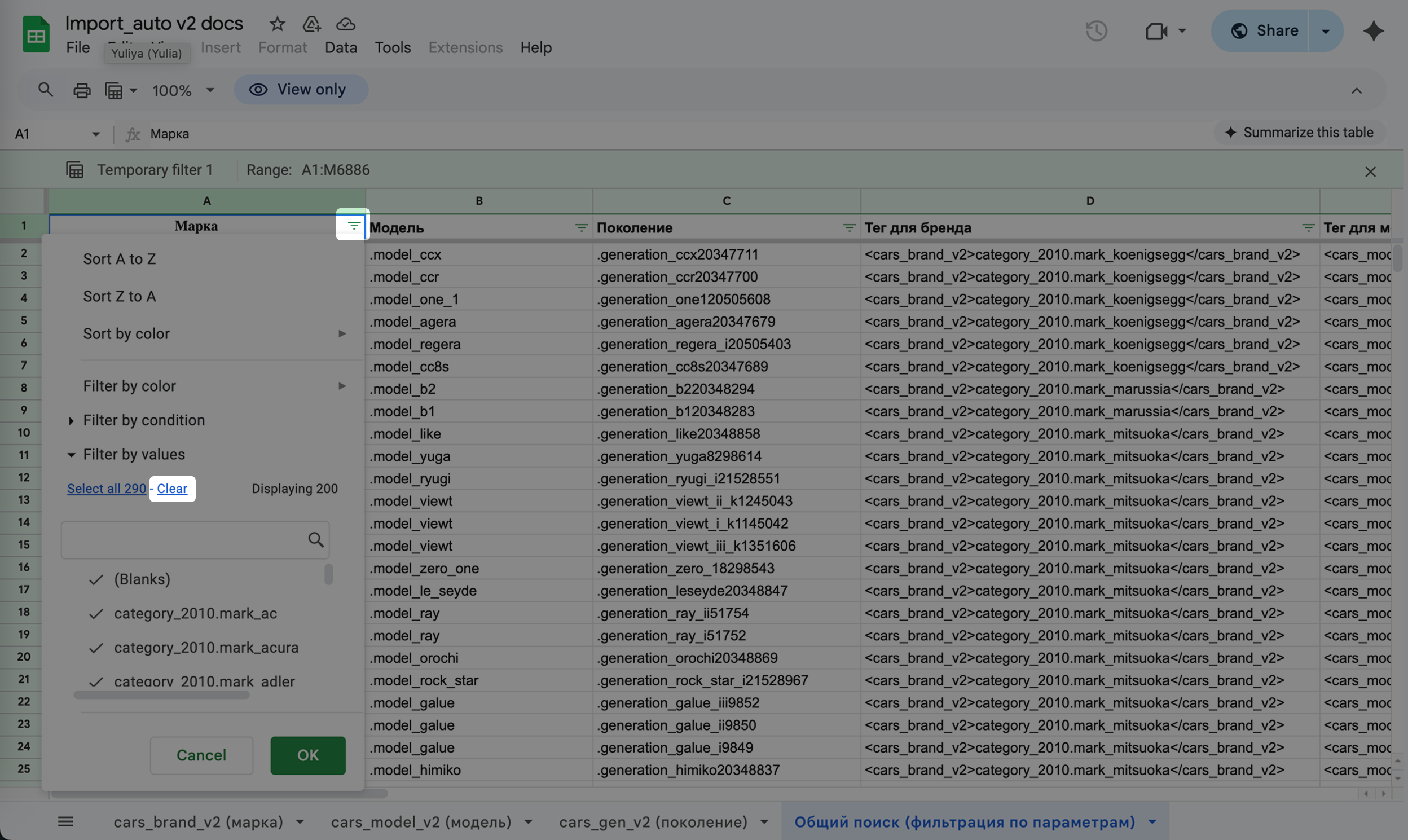Viewport: 1408px width, 840px height.
Task: Open the Share options dropdown arrow
Action: point(1325,30)
